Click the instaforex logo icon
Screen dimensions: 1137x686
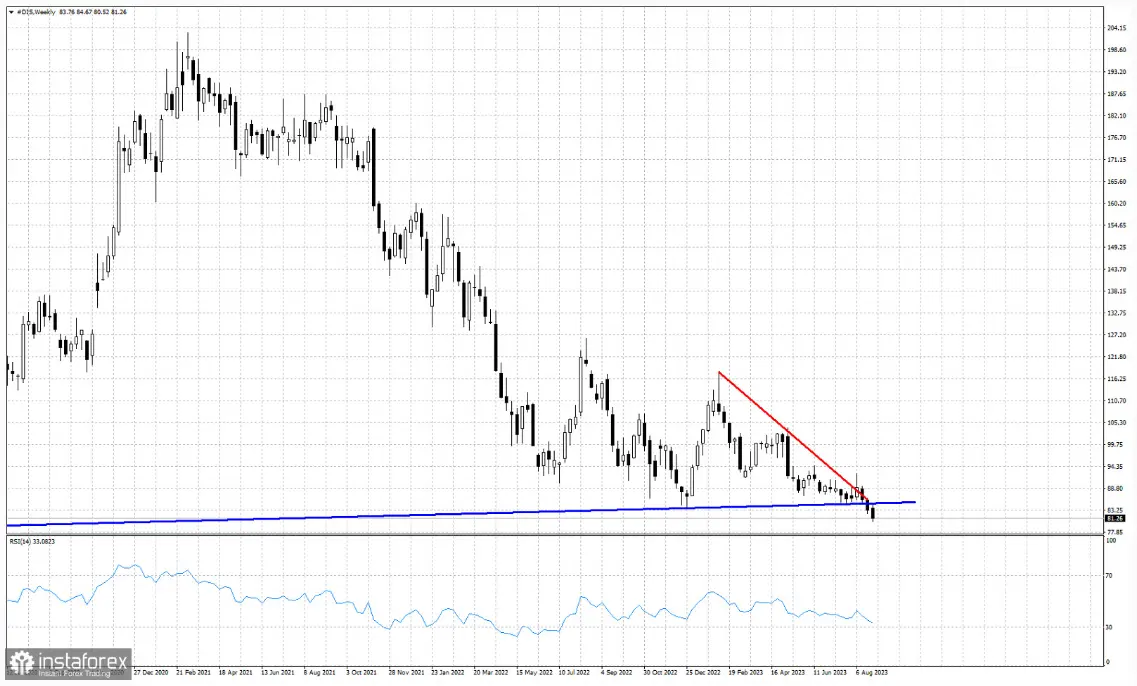point(19,663)
